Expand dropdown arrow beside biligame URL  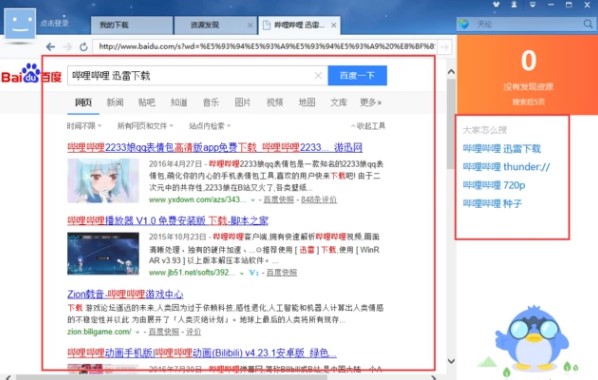[138, 332]
